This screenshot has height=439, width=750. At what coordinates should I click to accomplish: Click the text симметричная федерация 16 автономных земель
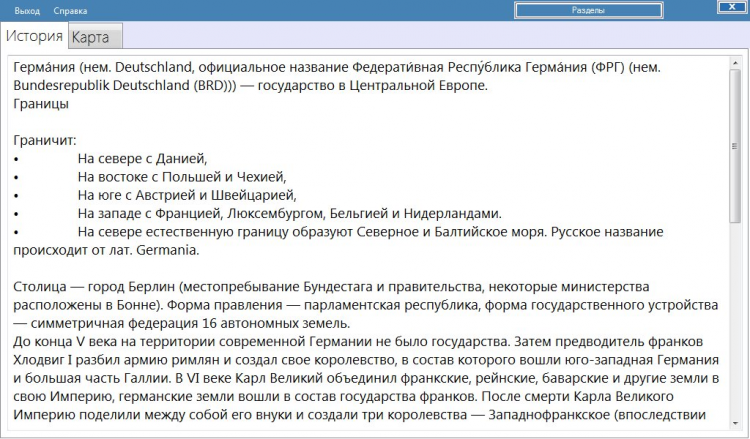click(x=190, y=323)
